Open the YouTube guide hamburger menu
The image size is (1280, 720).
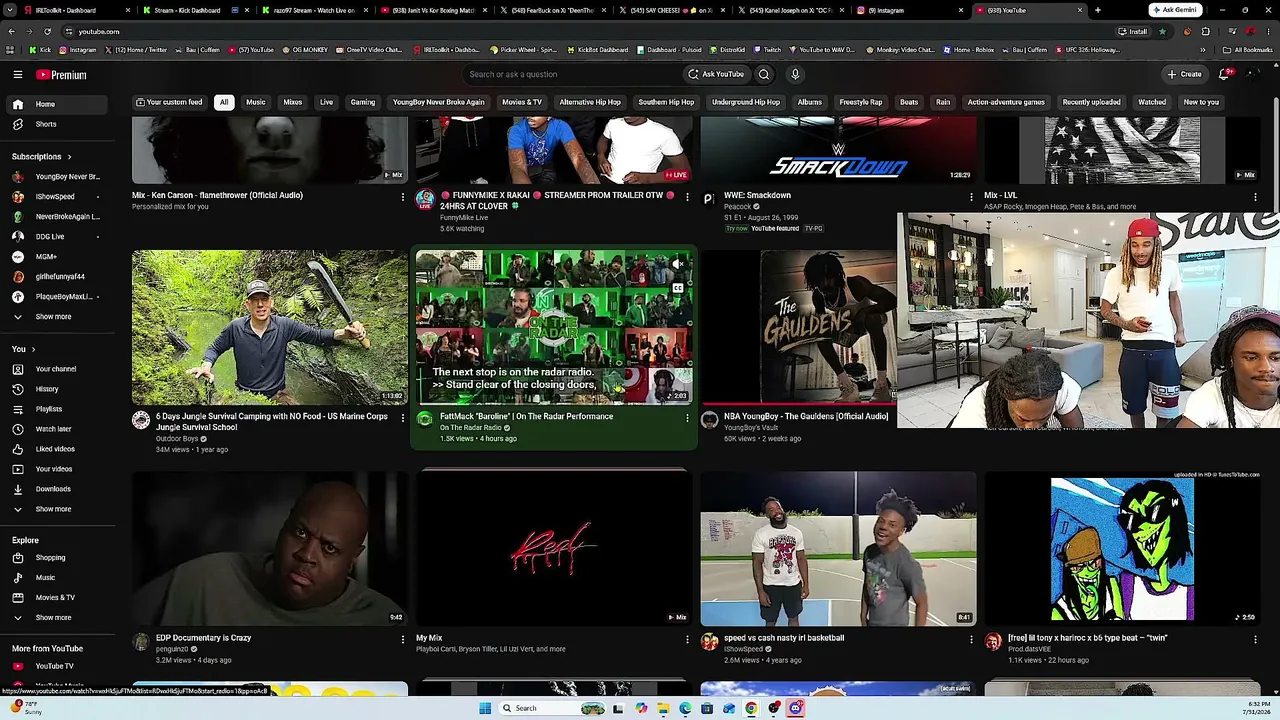pos(18,74)
